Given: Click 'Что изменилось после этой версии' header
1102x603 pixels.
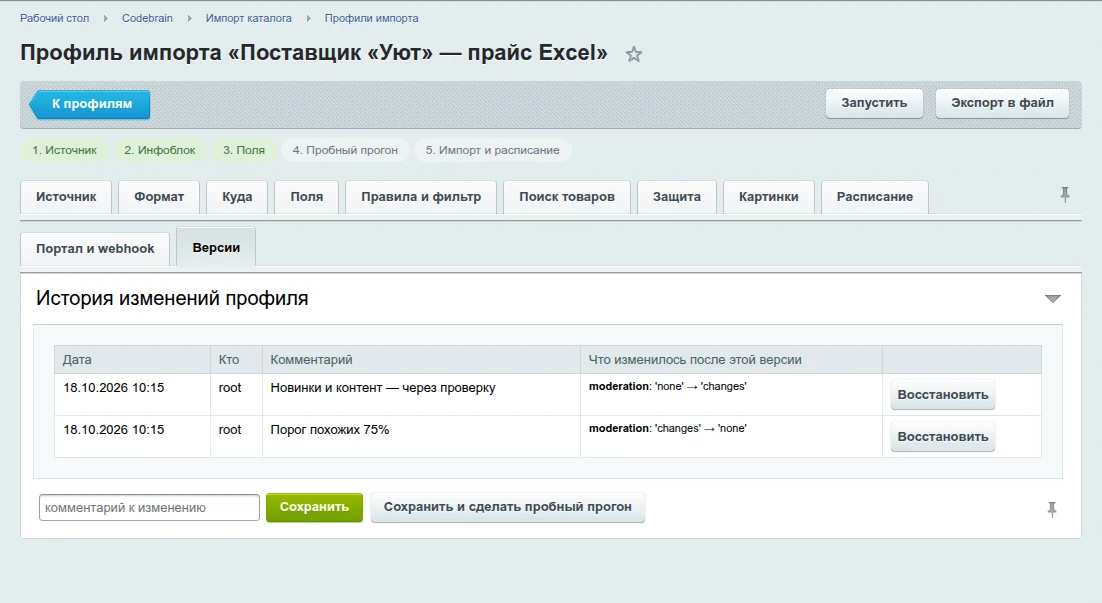Looking at the screenshot, I should pyautogui.click(x=731, y=360).
